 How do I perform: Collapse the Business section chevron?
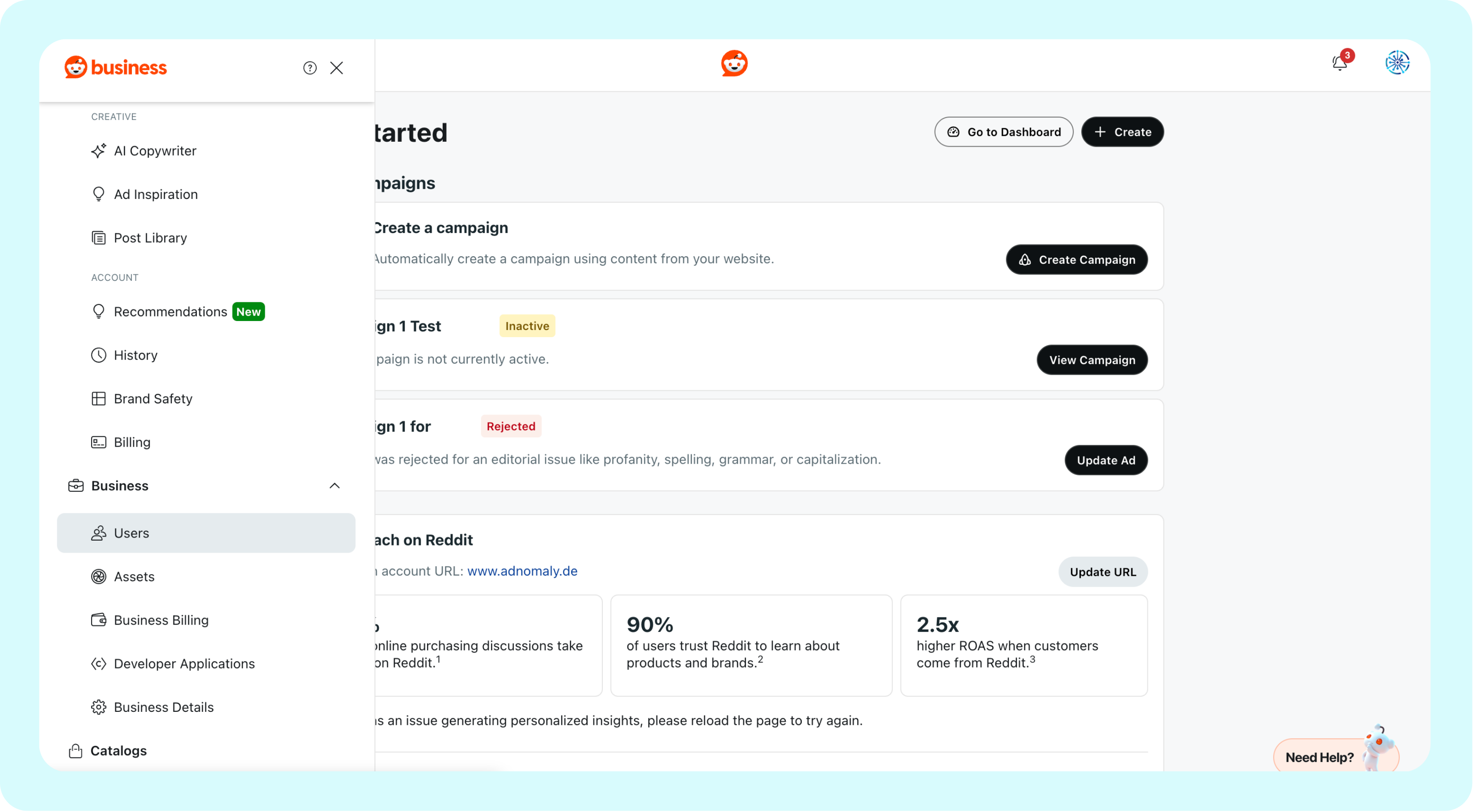coord(334,486)
